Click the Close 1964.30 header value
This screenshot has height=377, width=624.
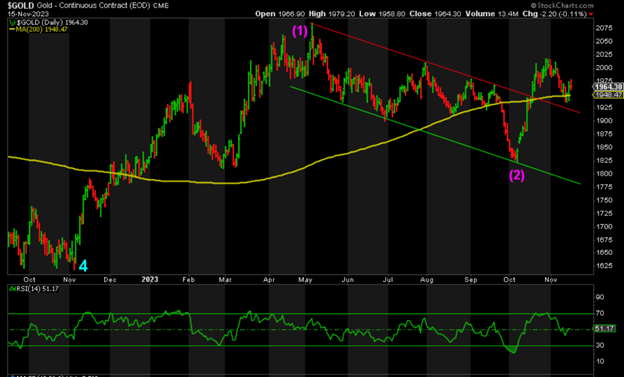coord(435,14)
